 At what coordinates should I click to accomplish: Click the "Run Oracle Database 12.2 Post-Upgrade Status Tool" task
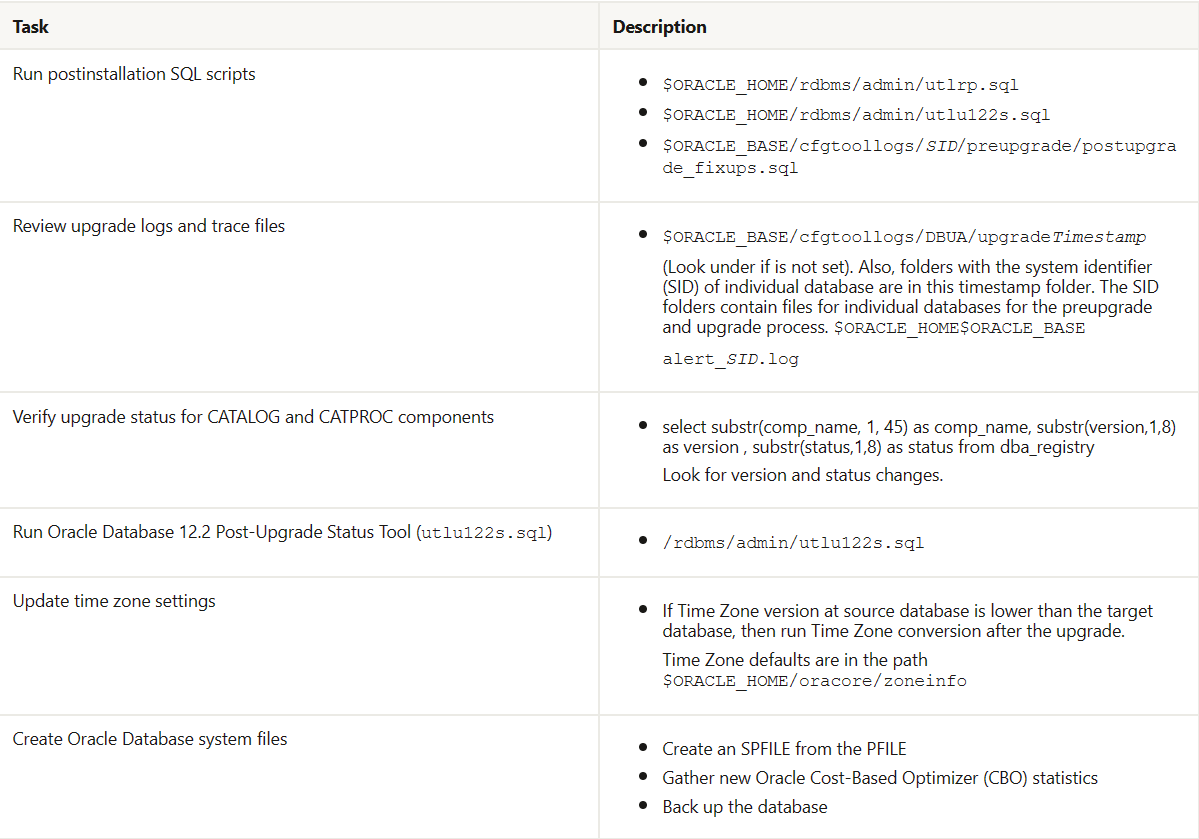[x=282, y=532]
